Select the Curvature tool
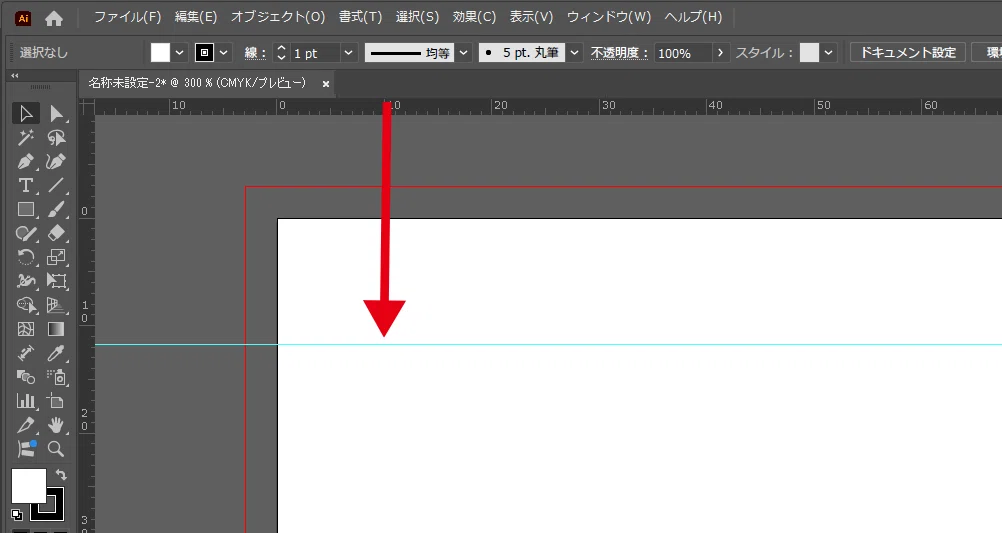1002x533 pixels. point(56,162)
